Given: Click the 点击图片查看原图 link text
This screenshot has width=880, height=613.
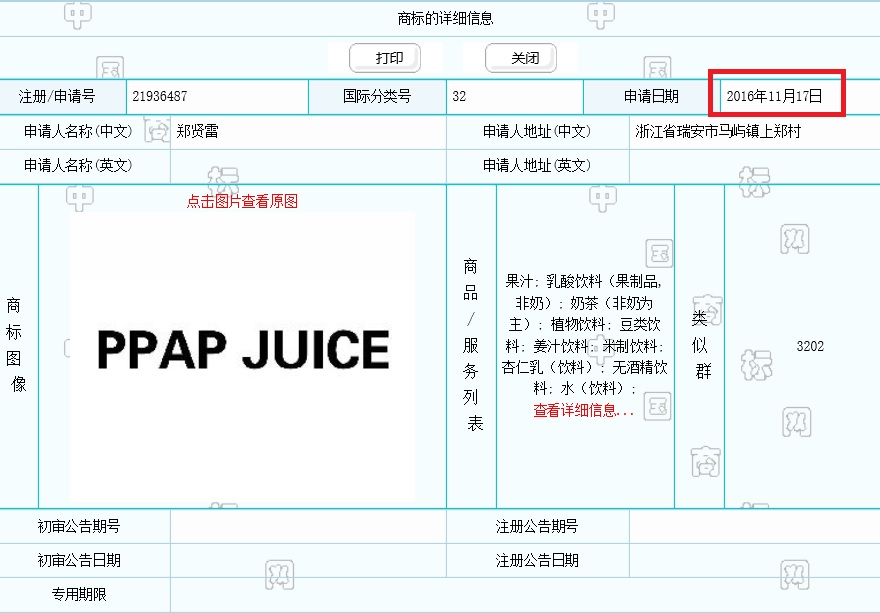Looking at the screenshot, I should pos(242,201).
